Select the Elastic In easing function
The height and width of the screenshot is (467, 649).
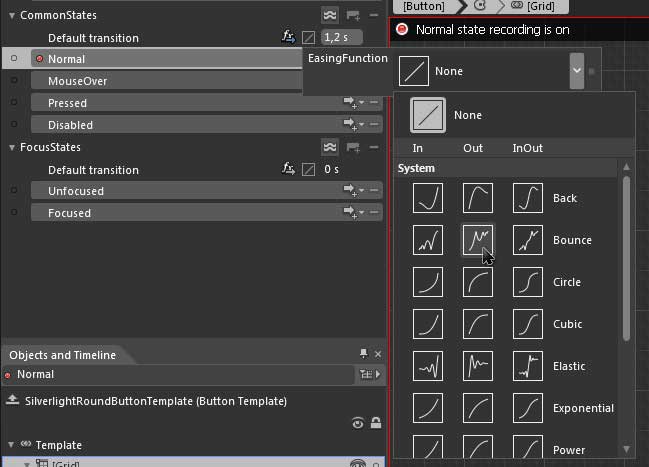click(x=428, y=366)
